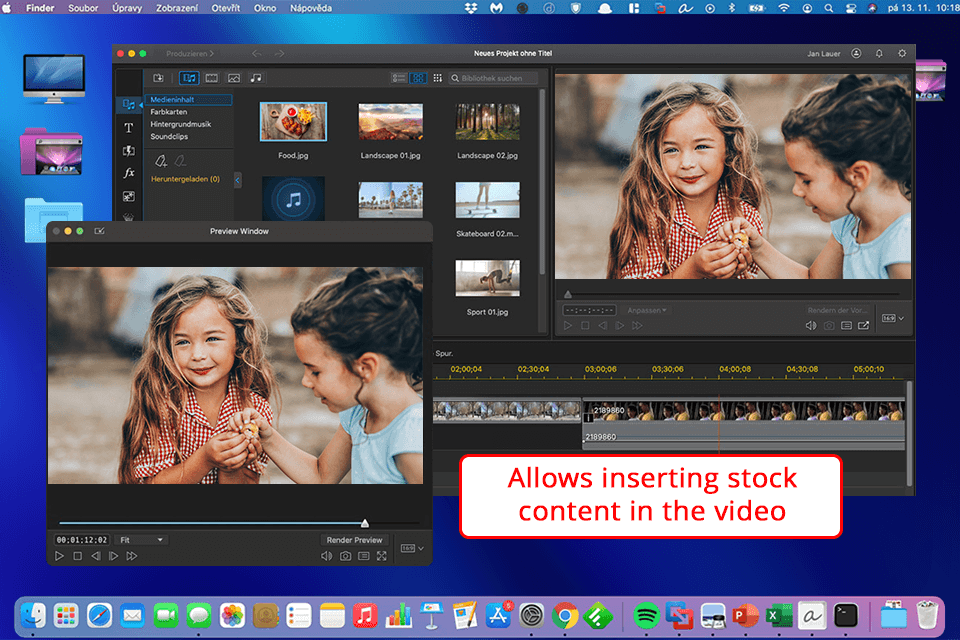Viewport: 960px width, 640px height.
Task: Import media with the folder icon in library toolbar
Action: (159, 78)
